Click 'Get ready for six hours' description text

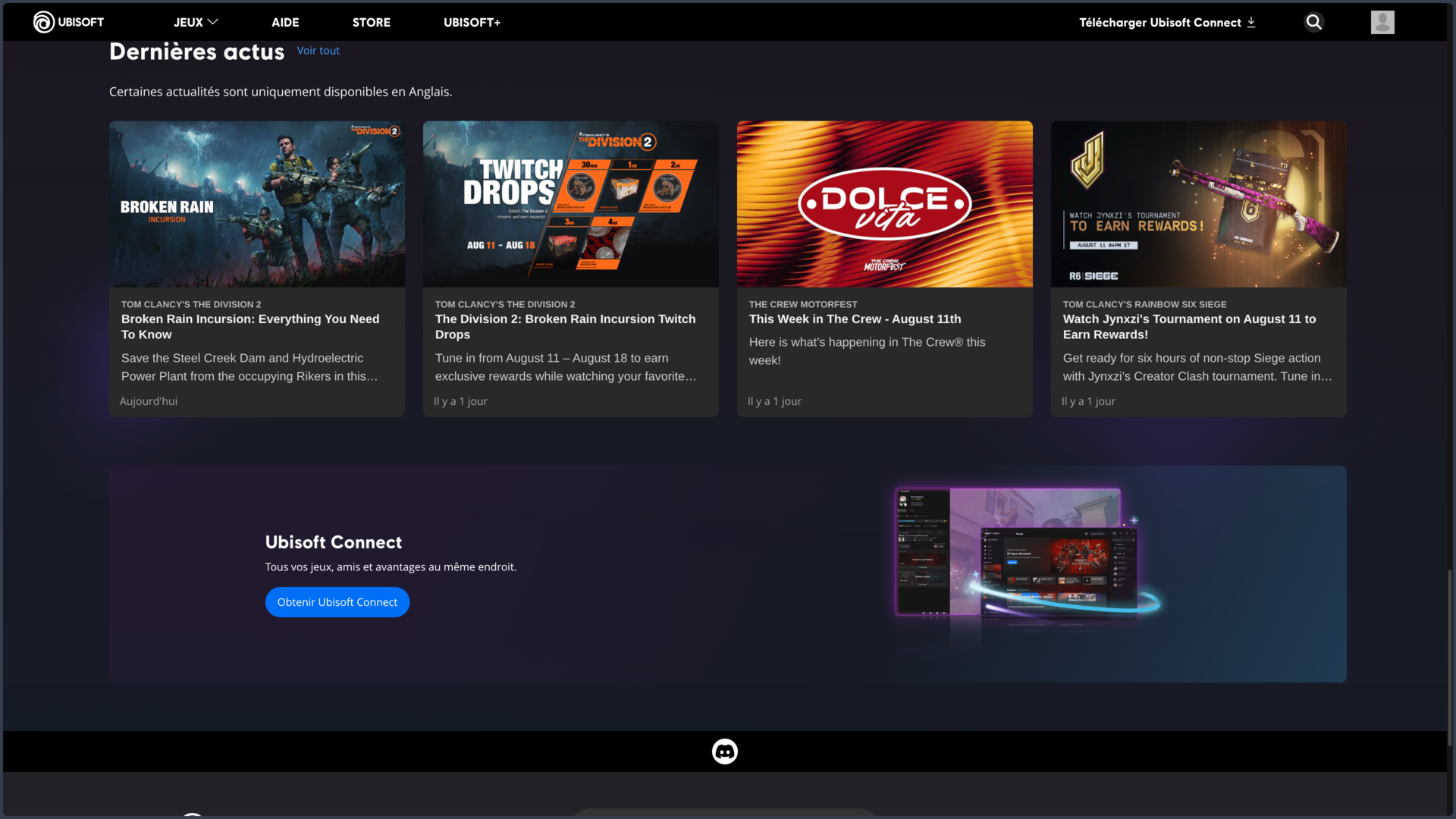point(1197,367)
